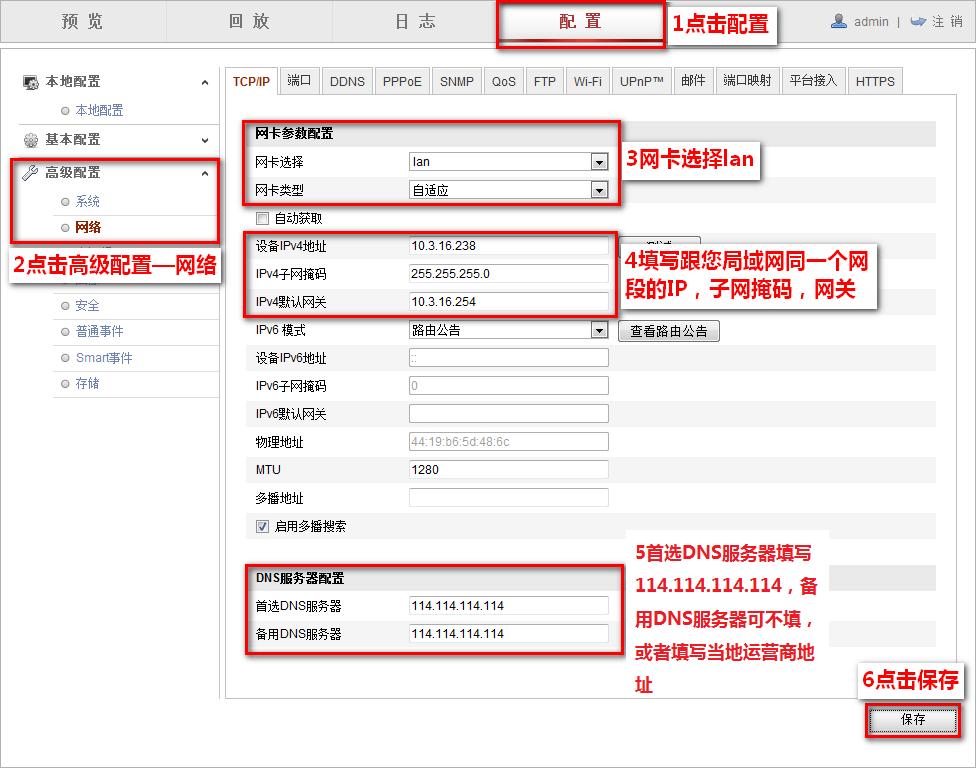Viewport: 976px width, 768px height.
Task: Click the 保存 button
Action: tap(911, 721)
